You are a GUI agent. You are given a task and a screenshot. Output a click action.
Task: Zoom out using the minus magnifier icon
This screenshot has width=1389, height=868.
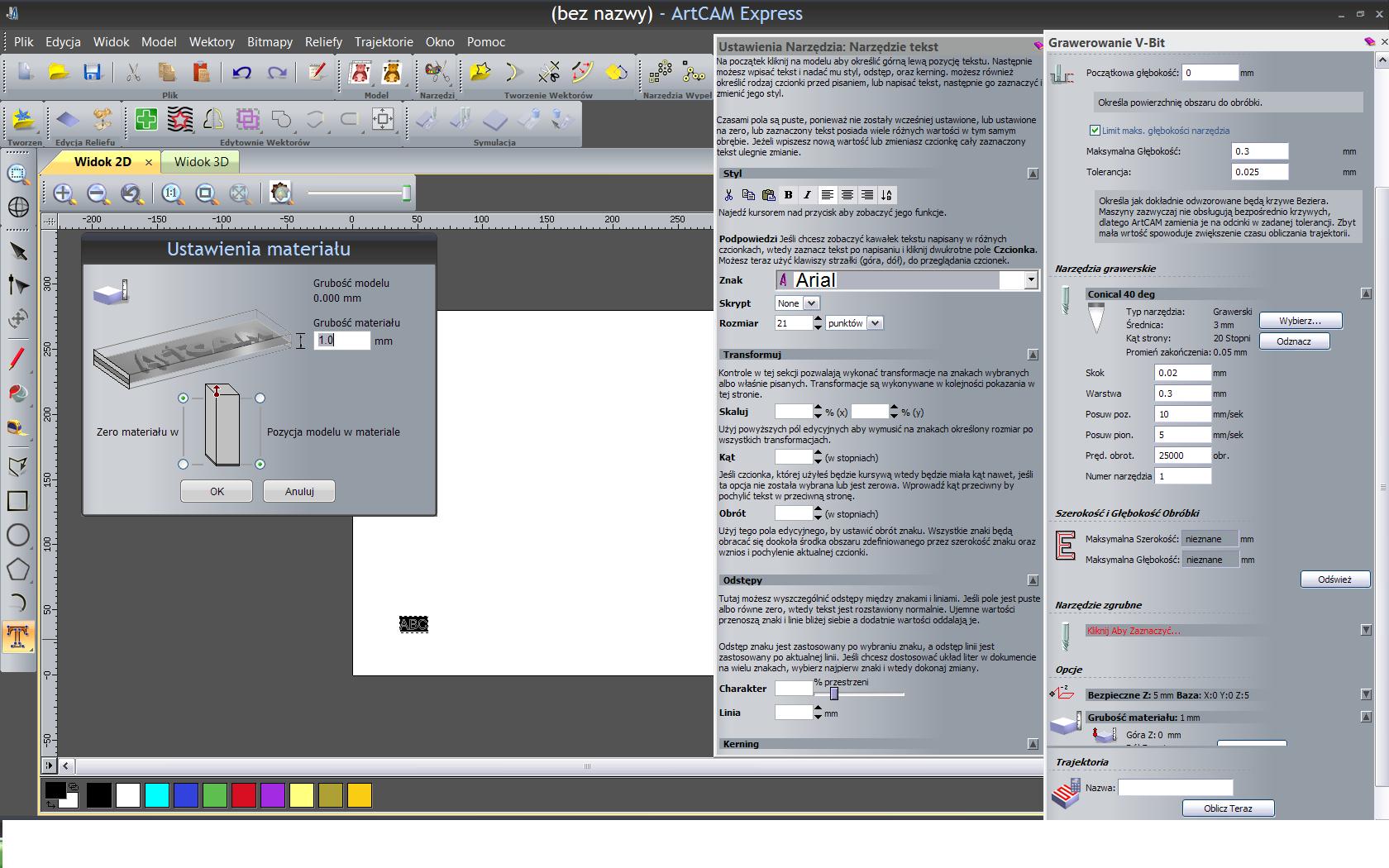(98, 193)
